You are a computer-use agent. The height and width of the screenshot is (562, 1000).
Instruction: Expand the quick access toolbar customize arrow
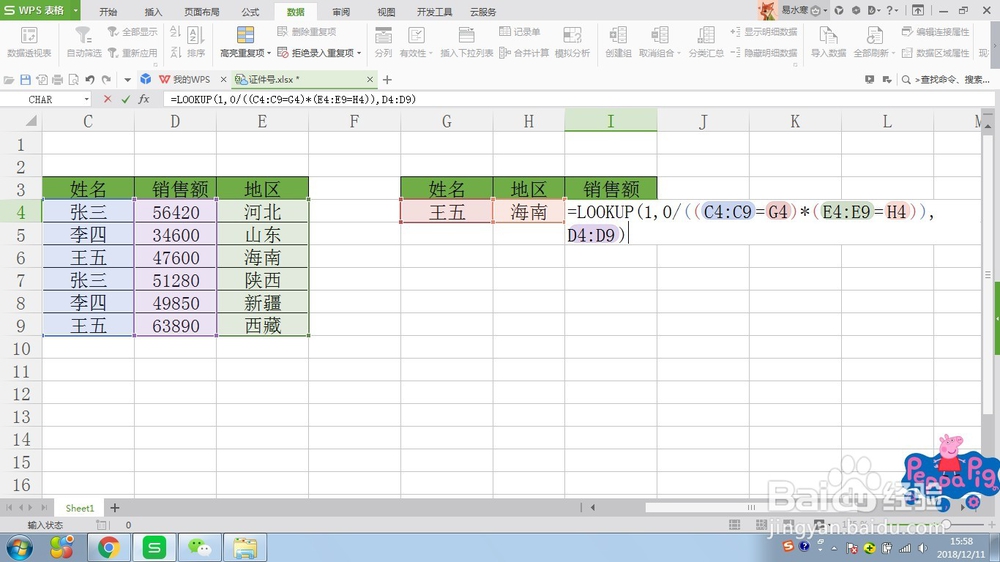tap(128, 80)
